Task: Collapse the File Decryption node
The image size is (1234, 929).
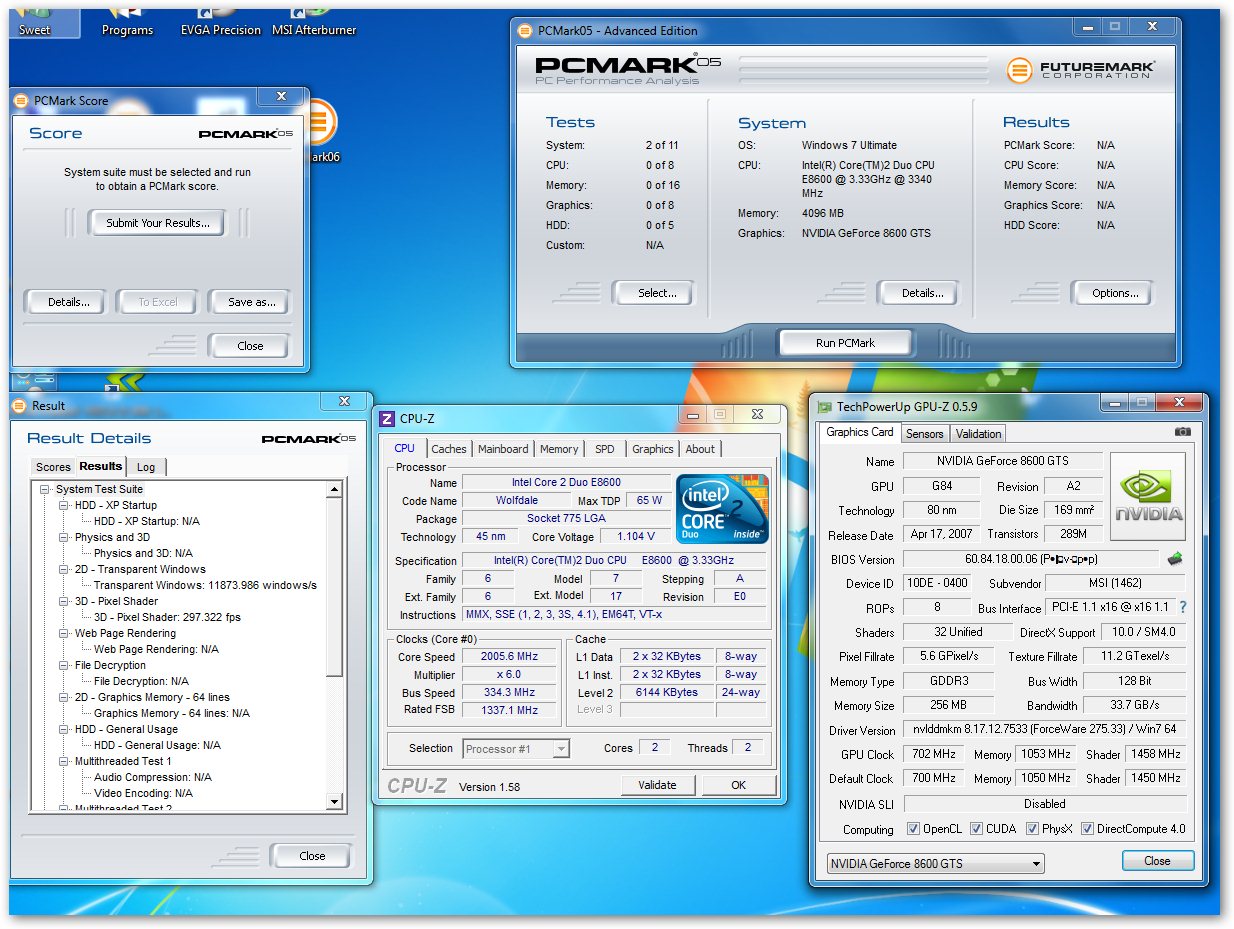Action: (x=64, y=665)
